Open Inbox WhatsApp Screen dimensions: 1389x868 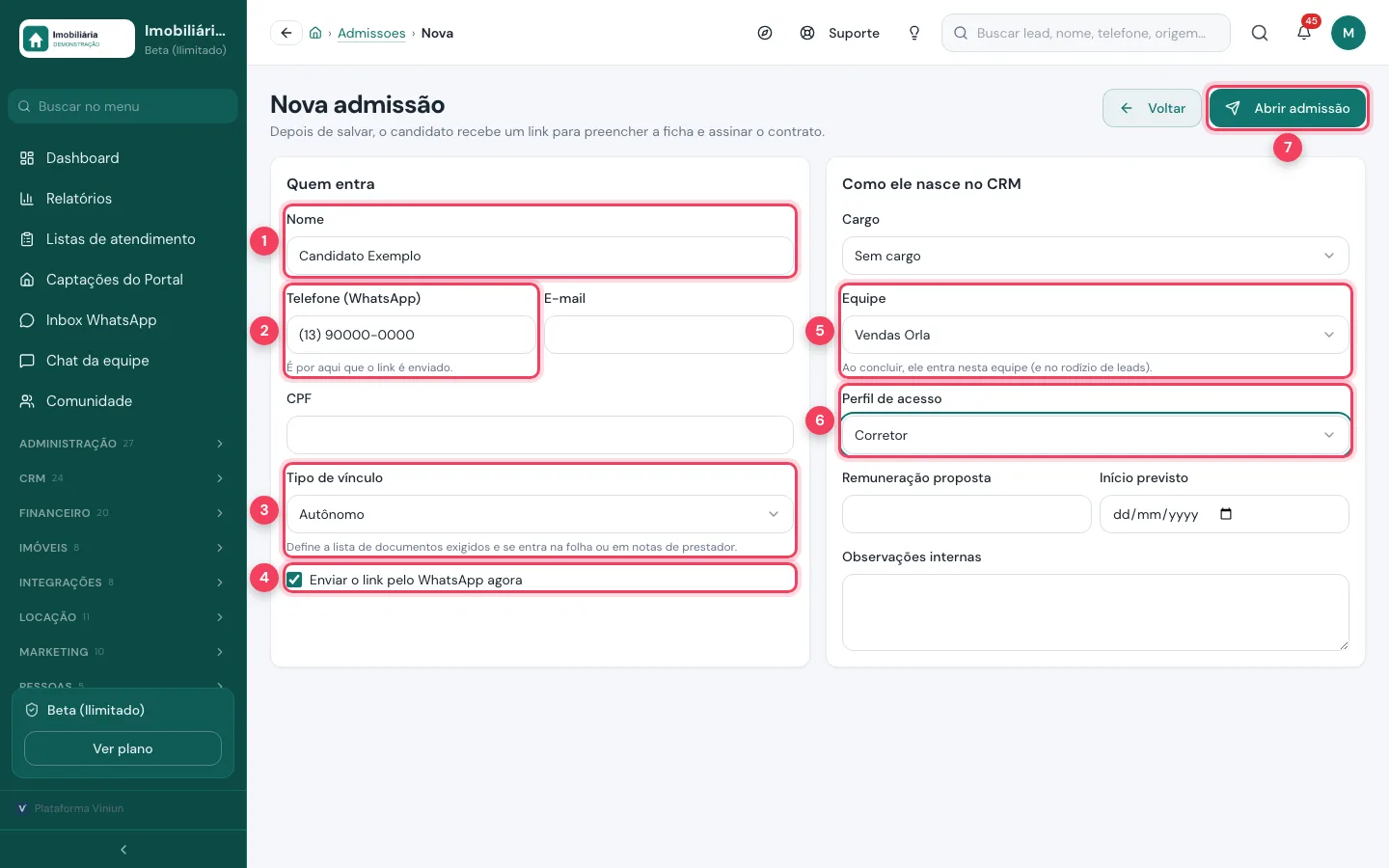click(123, 320)
